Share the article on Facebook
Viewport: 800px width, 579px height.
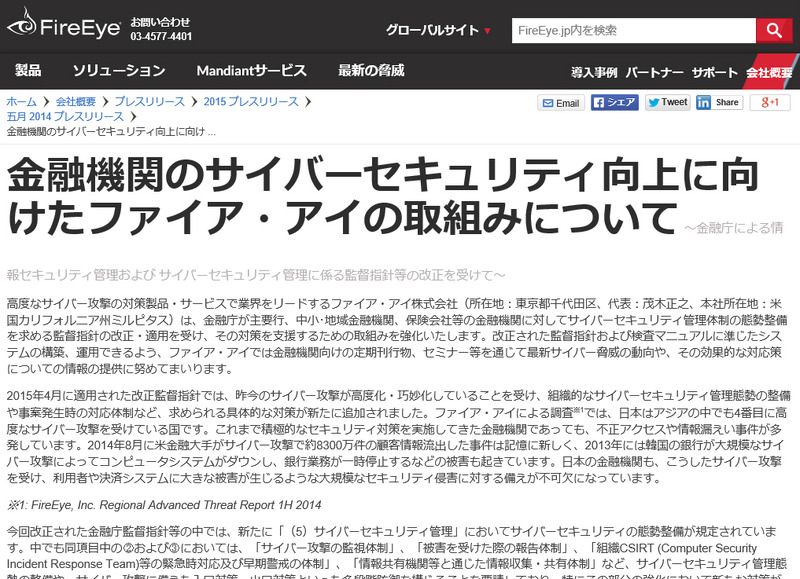(x=614, y=102)
